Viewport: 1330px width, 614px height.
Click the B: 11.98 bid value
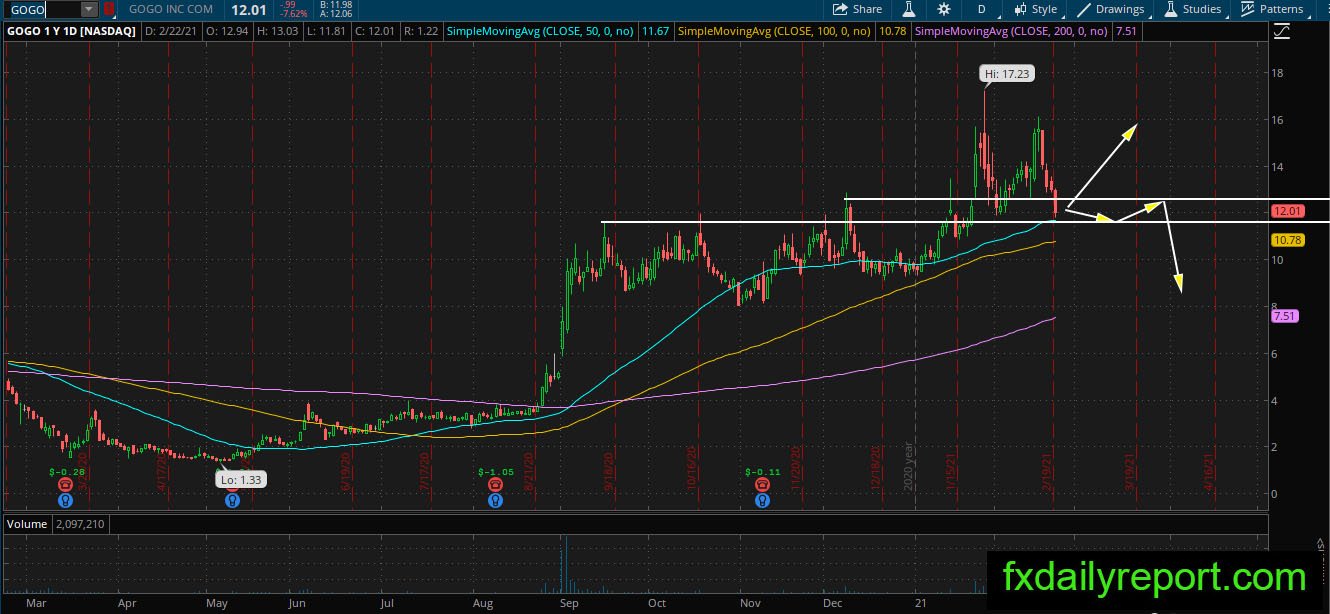tap(336, 5)
